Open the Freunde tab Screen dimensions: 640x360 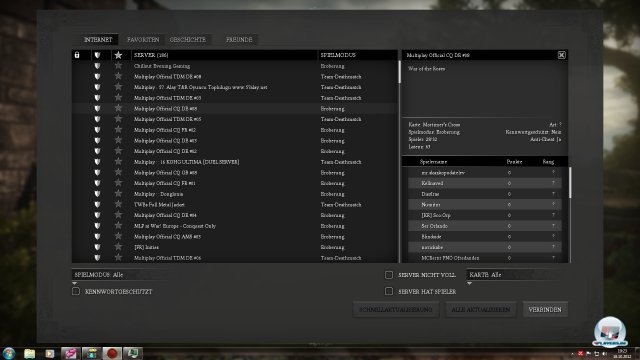(239, 40)
